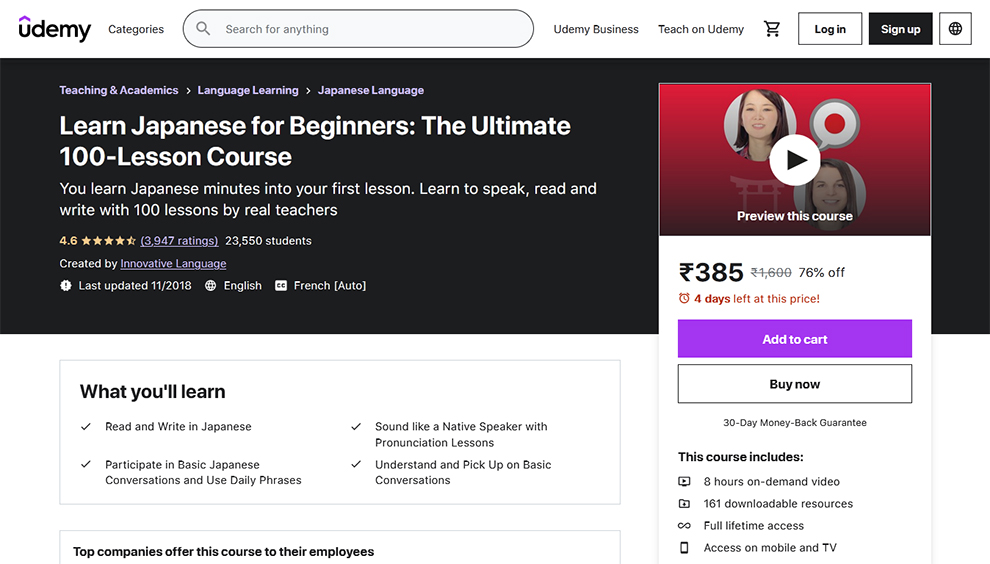Click checkmark beside 'Sound like a Native Speaker'
Image resolution: width=990 pixels, height=564 pixels.
(x=356, y=426)
